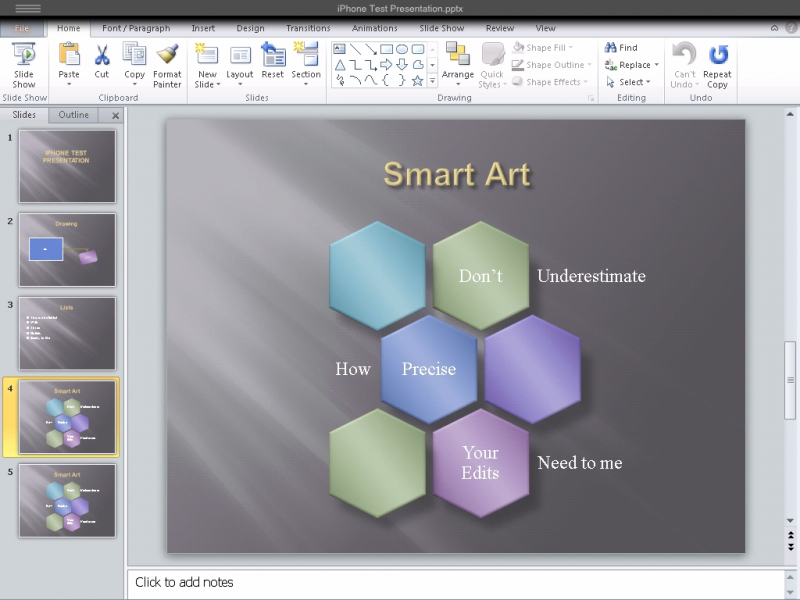Switch to the Animations tab
Screen dimensions: 800x600
pyautogui.click(x=374, y=28)
